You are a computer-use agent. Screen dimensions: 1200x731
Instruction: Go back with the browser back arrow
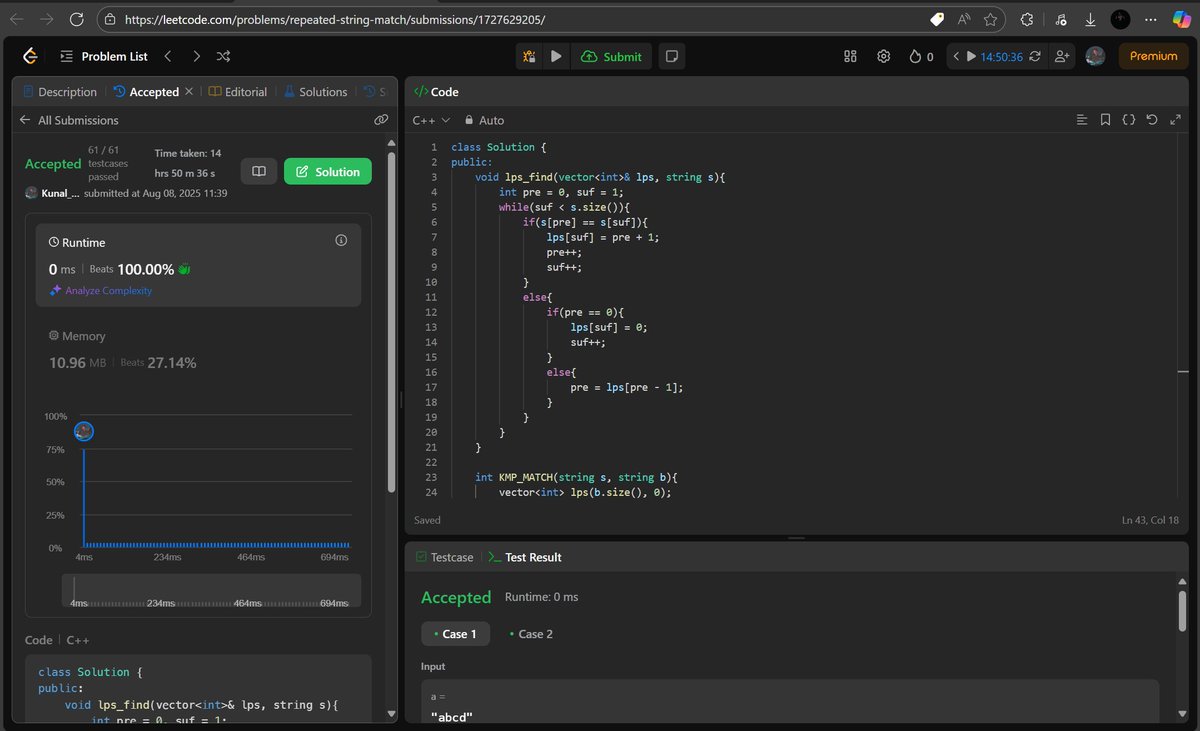coord(16,19)
